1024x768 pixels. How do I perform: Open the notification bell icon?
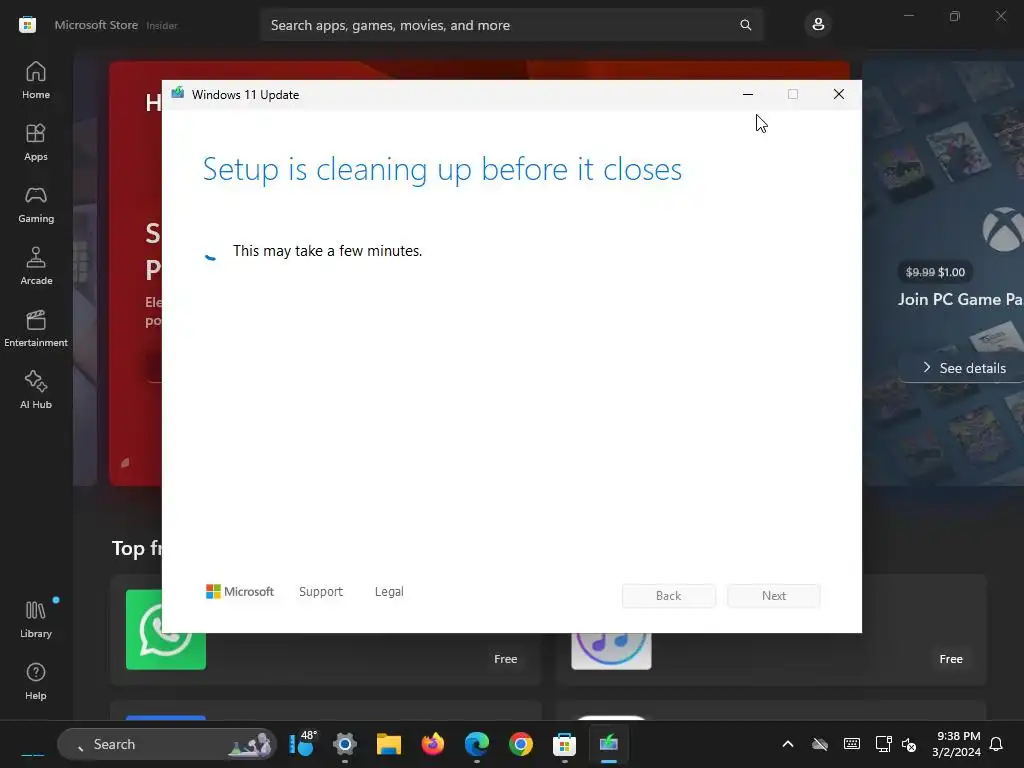[x=996, y=744]
